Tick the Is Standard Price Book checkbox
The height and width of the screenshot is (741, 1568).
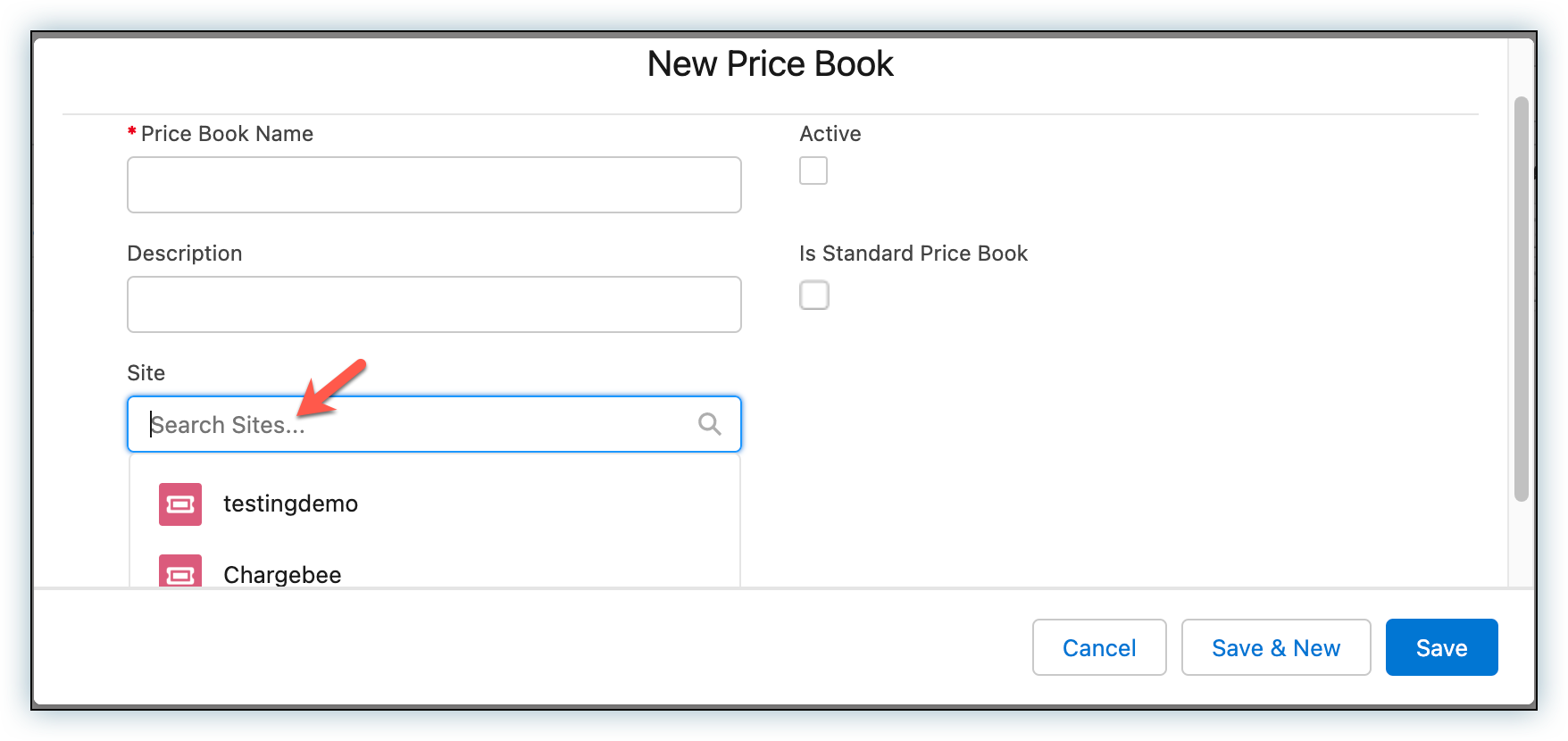pos(814,296)
